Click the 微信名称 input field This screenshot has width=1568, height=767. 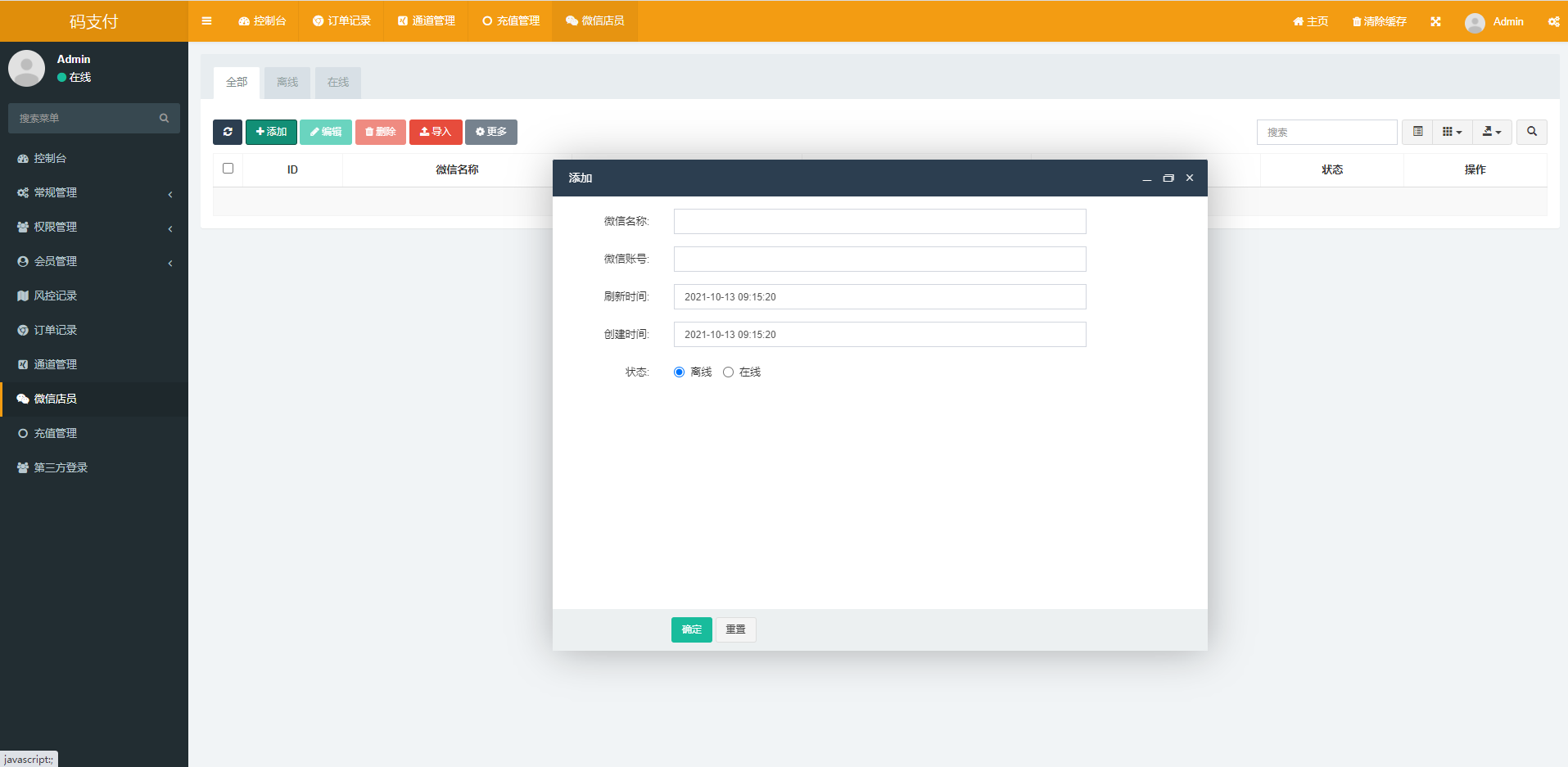click(879, 222)
